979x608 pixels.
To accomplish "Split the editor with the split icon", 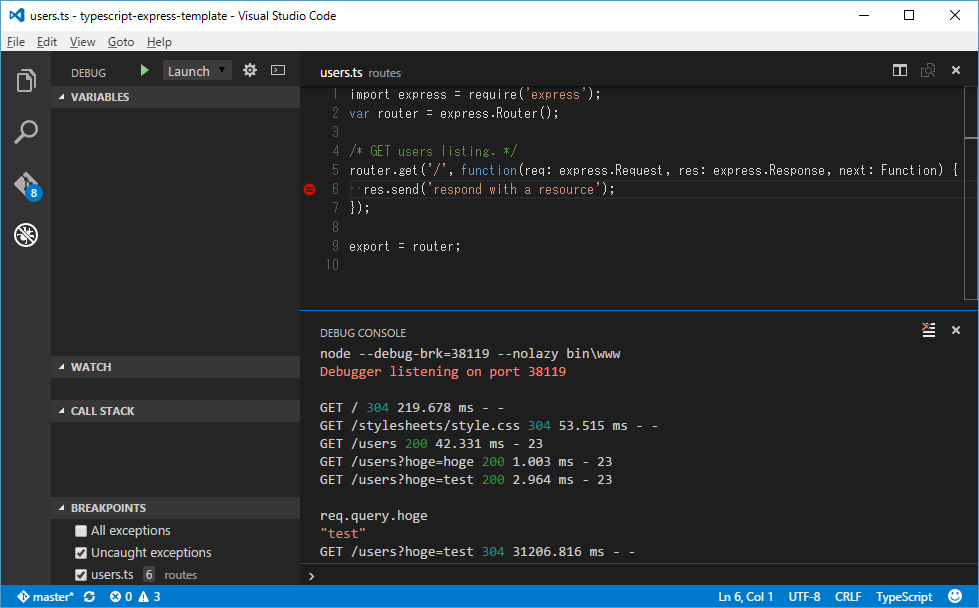I will pyautogui.click(x=900, y=70).
